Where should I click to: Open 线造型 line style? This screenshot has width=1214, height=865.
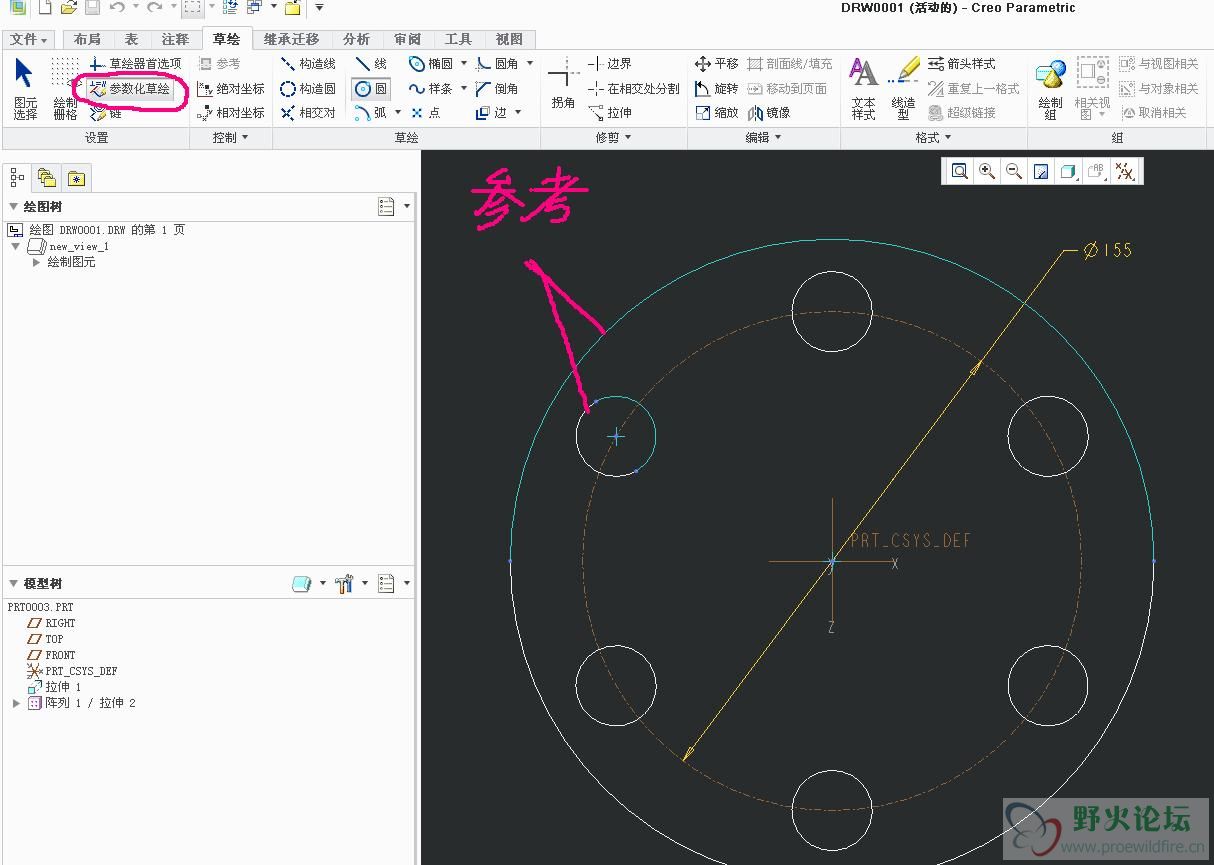coord(903,89)
